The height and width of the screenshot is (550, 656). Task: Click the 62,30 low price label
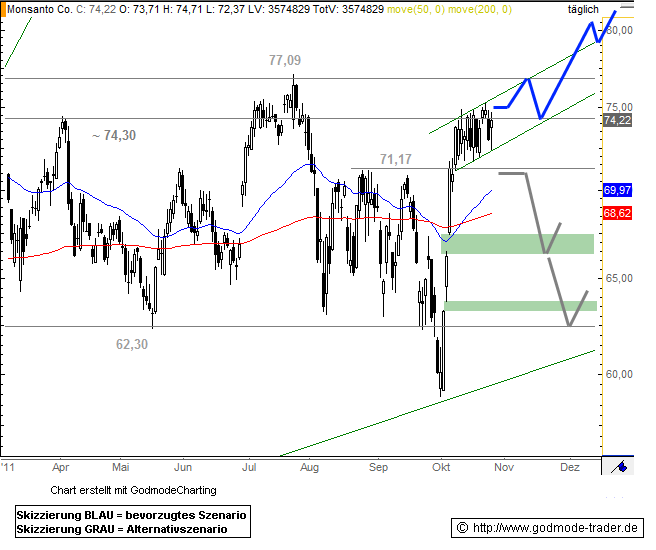point(132,344)
